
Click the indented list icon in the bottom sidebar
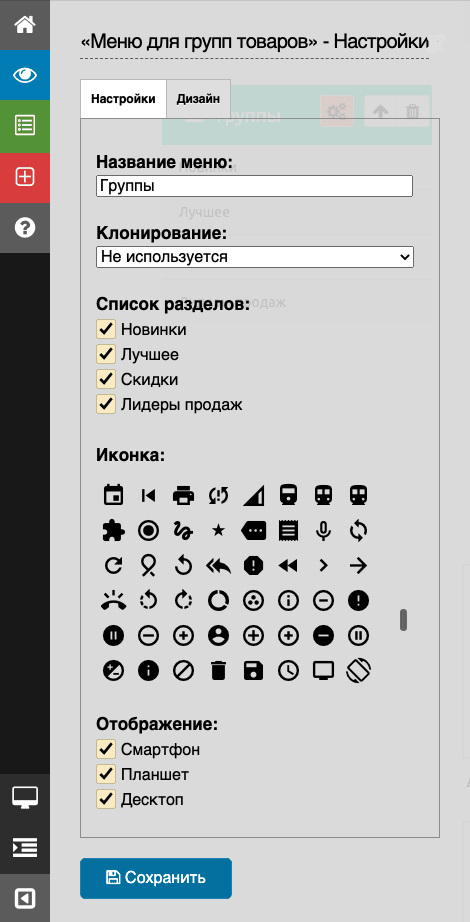pyautogui.click(x=25, y=847)
